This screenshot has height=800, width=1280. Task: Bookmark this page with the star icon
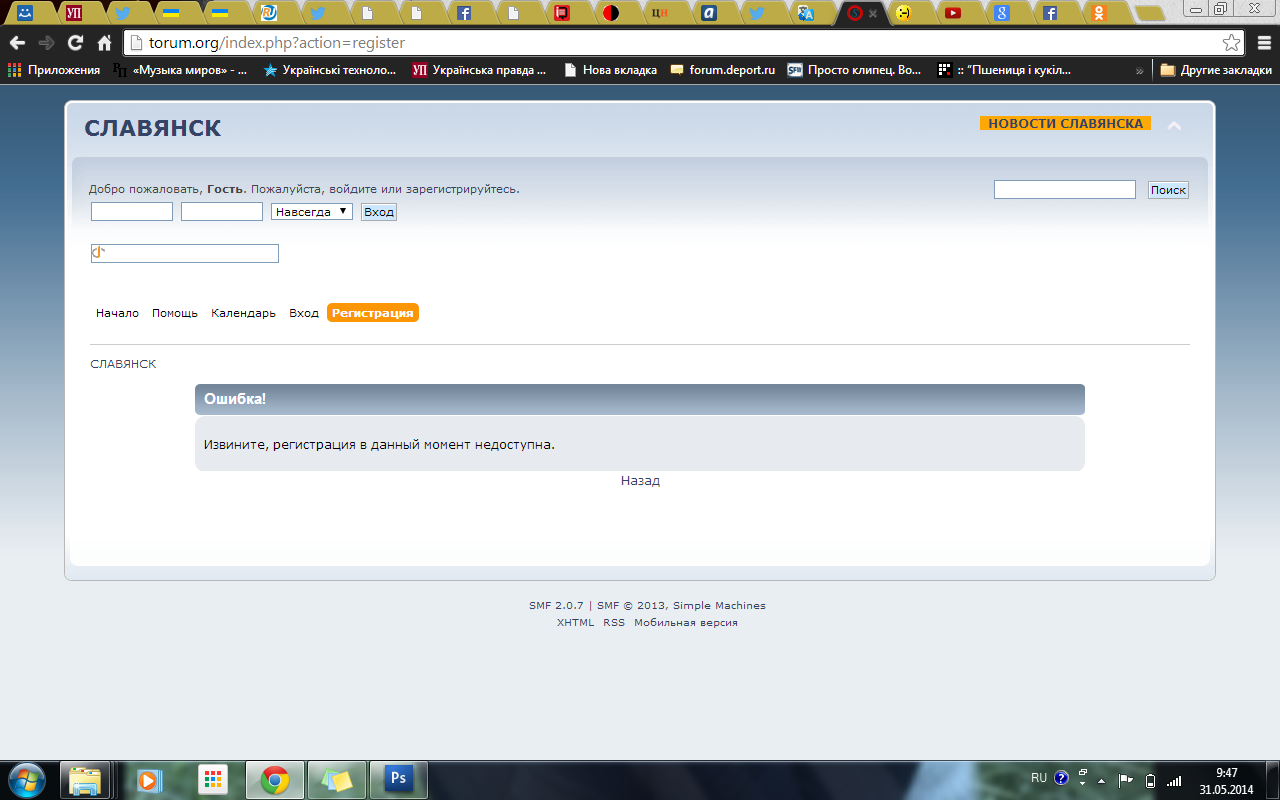click(x=1231, y=43)
